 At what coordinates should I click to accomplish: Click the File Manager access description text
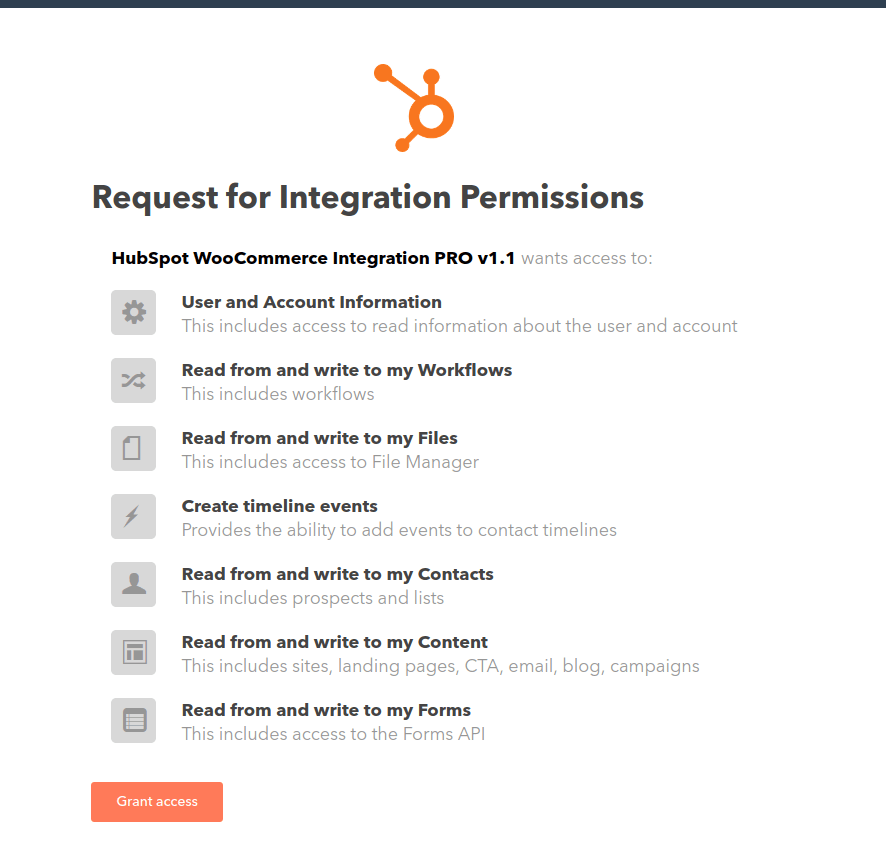330,462
